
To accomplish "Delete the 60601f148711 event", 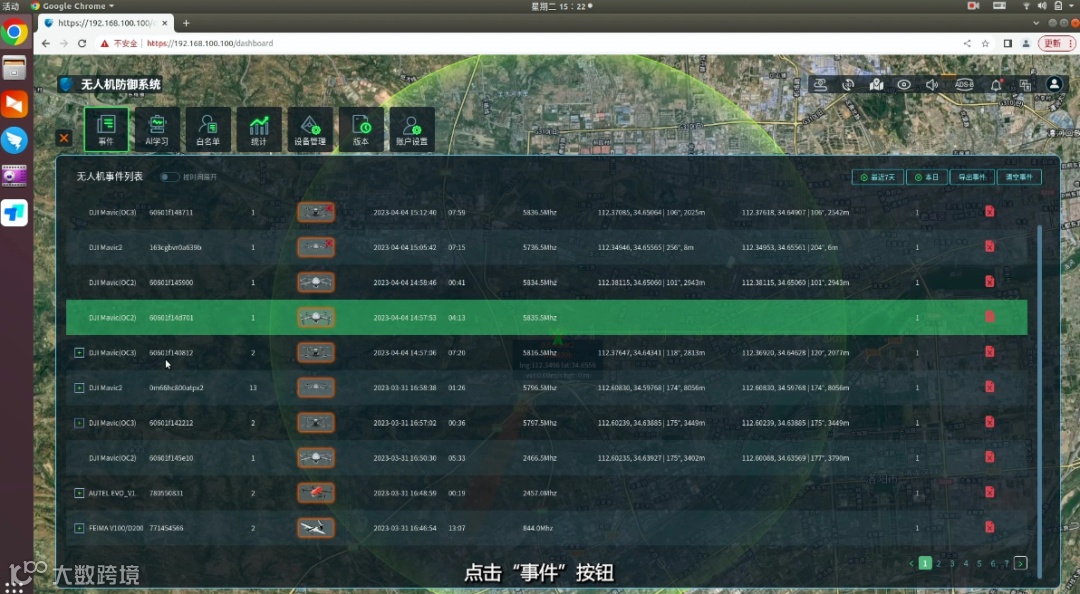I will [x=990, y=212].
